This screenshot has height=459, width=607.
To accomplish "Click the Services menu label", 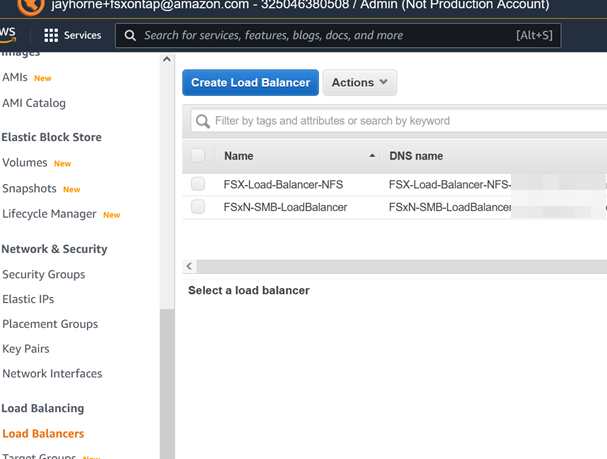I will coord(82,35).
